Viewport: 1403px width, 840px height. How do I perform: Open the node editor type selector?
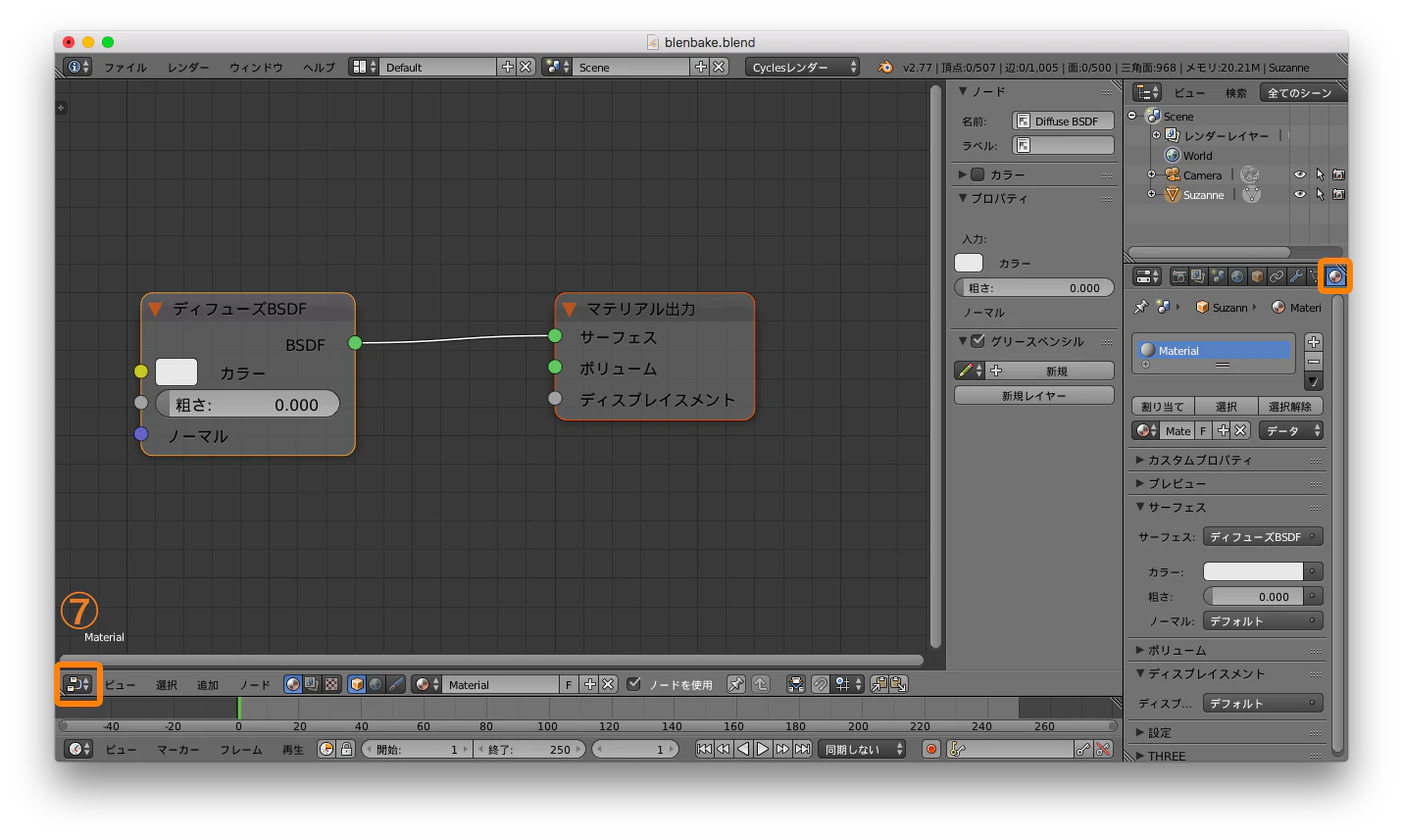(x=77, y=684)
